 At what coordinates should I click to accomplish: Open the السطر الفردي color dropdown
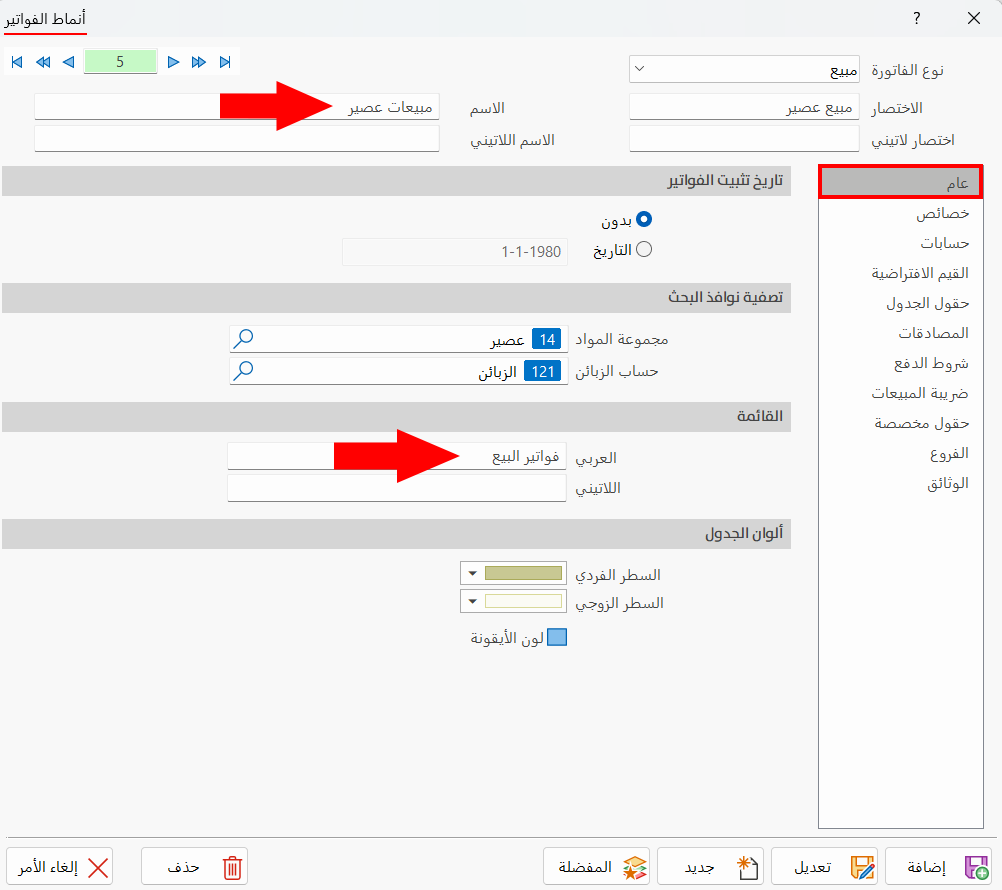pos(470,572)
